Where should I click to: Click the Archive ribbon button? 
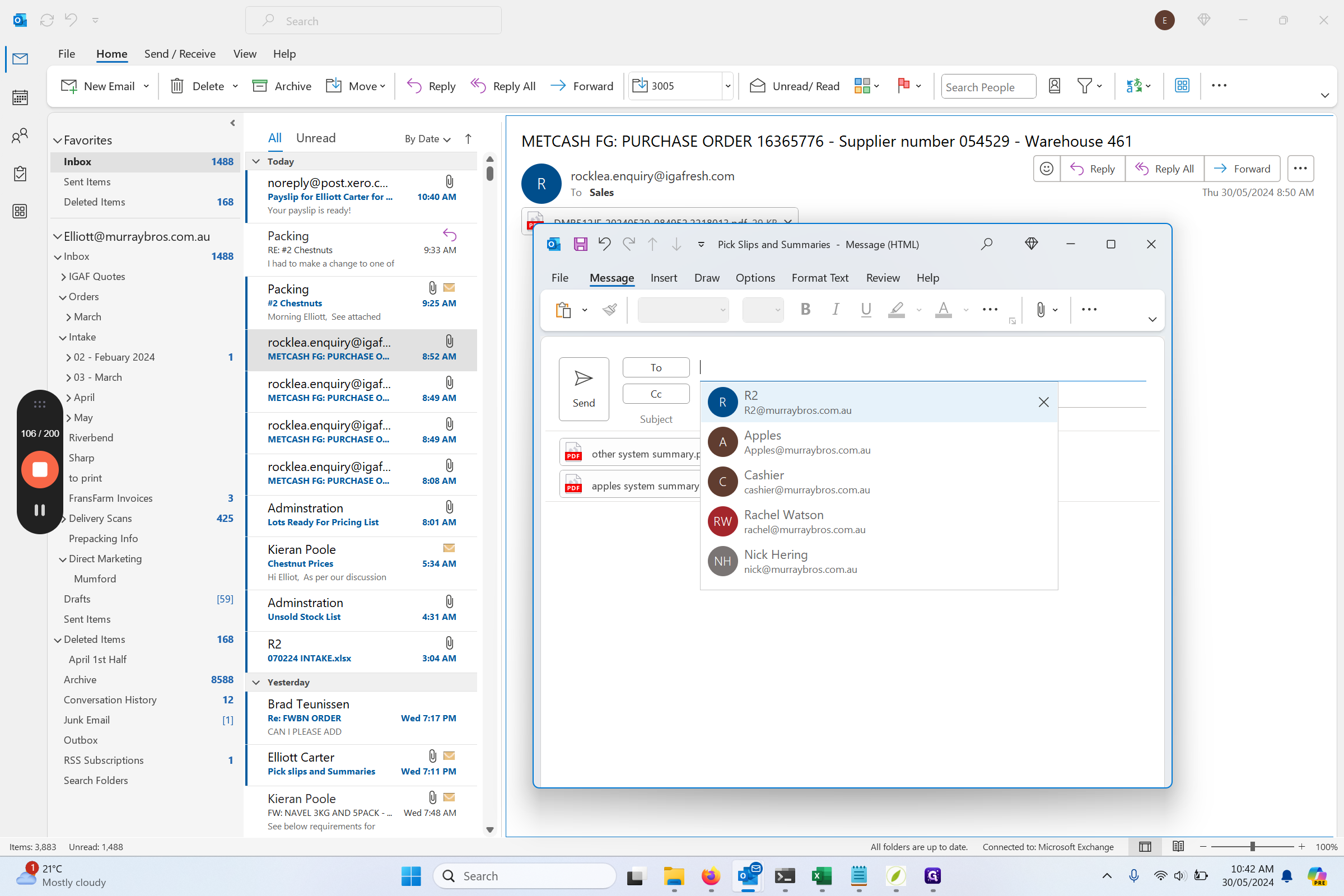pyautogui.click(x=282, y=86)
